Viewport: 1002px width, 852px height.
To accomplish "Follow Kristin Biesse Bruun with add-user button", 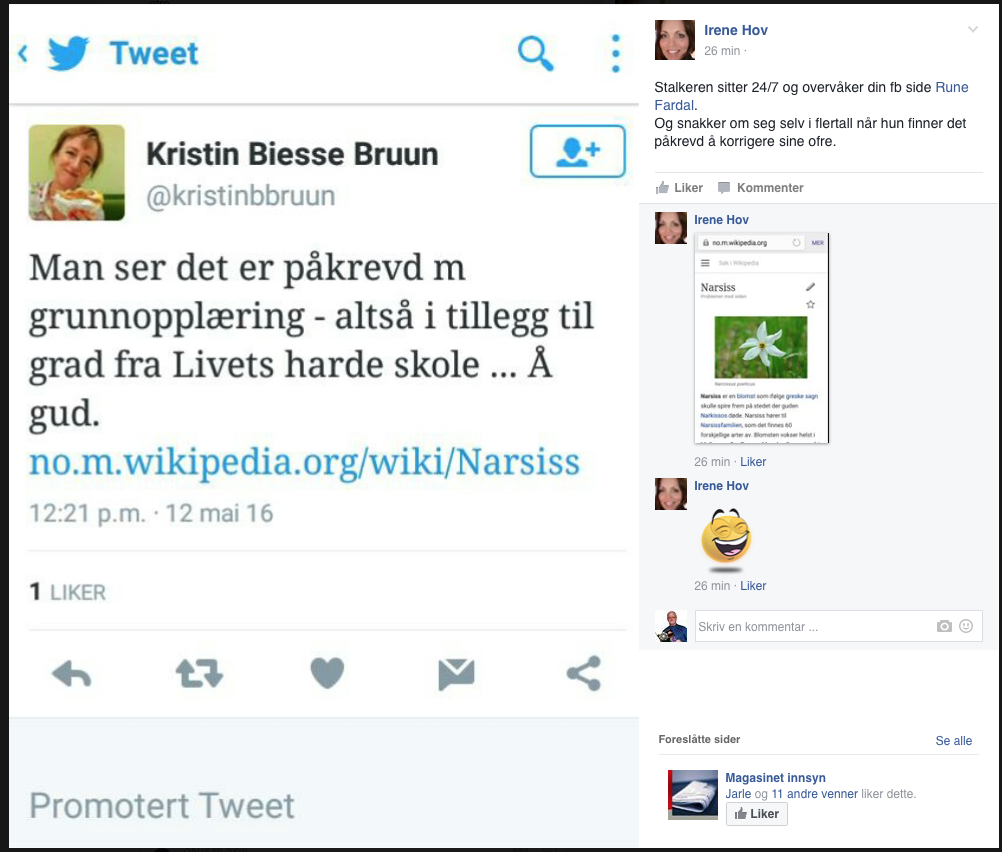I will pyautogui.click(x=578, y=151).
